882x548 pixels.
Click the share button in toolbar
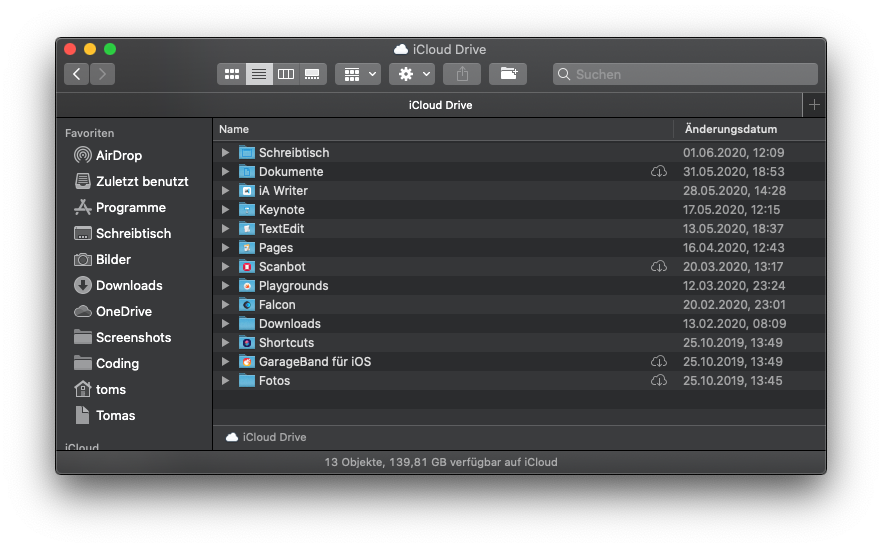pyautogui.click(x=462, y=74)
